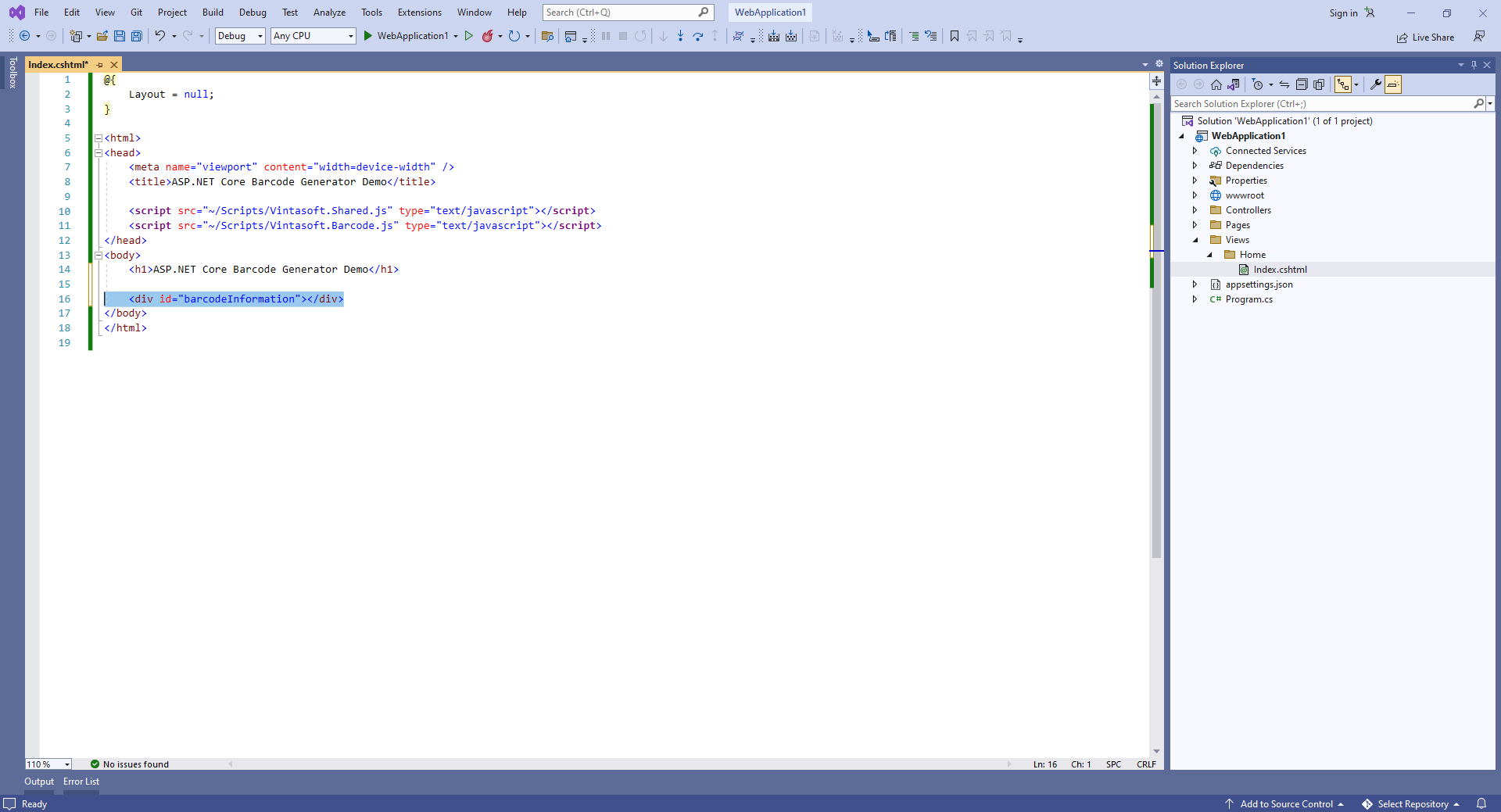Viewport: 1501px width, 812px height.
Task: Click Add to Source Control
Action: (x=1286, y=804)
